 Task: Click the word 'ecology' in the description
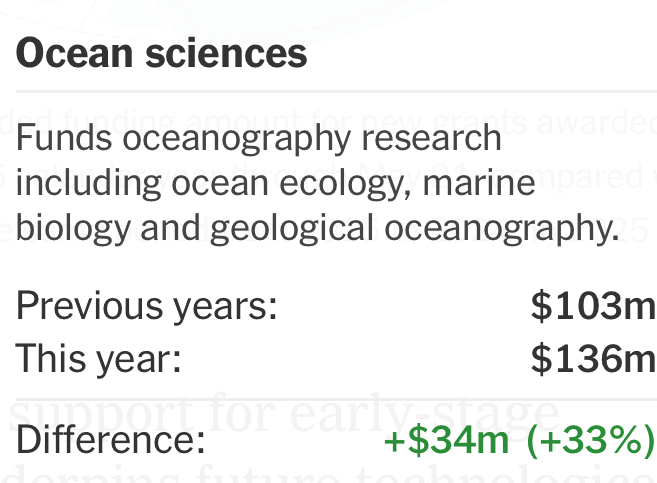coord(345,183)
